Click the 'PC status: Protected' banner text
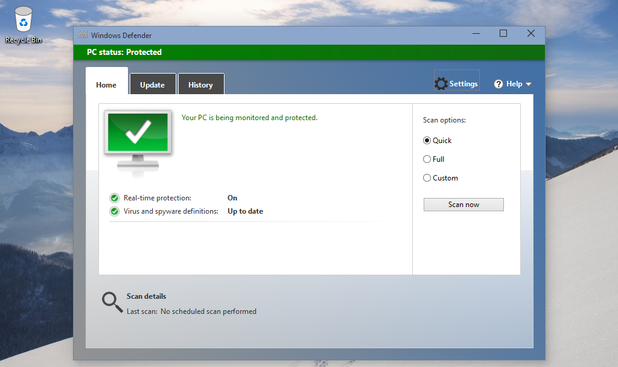 [124, 52]
